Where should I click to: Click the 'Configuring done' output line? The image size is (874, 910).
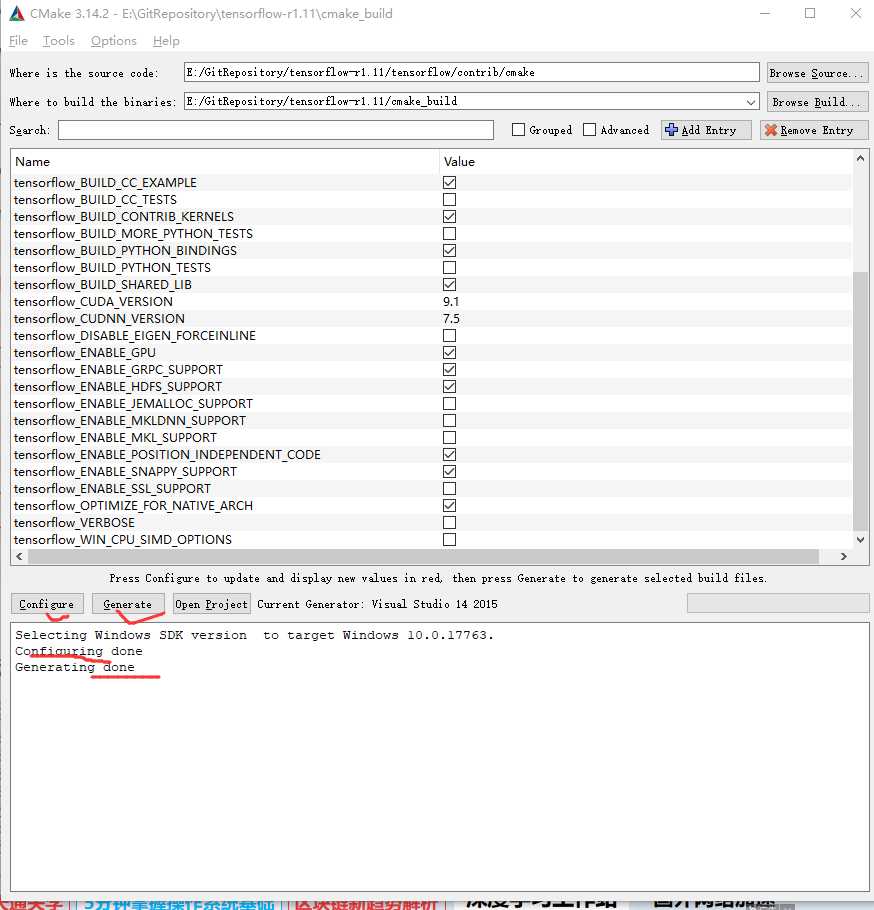[79, 651]
